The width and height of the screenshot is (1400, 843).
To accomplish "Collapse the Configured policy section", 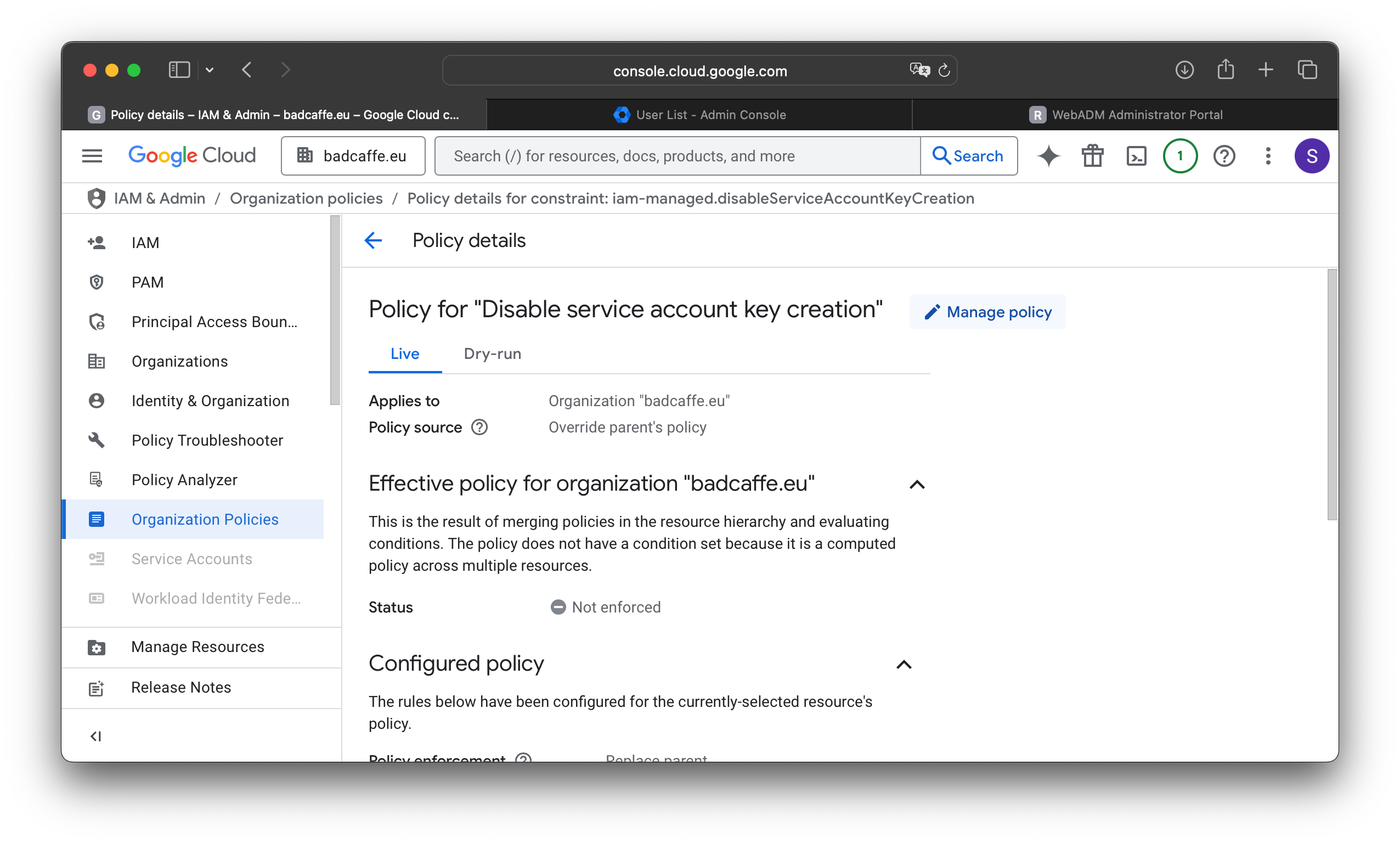I will [x=904, y=665].
